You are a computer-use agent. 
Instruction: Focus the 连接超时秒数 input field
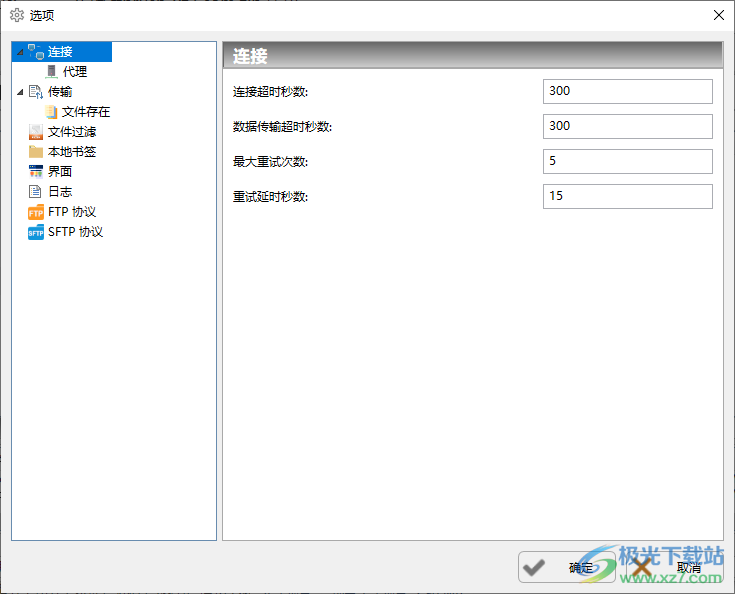click(628, 91)
